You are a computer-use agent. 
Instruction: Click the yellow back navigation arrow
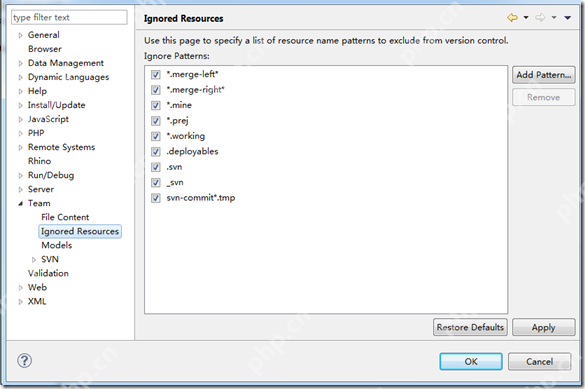coord(512,18)
